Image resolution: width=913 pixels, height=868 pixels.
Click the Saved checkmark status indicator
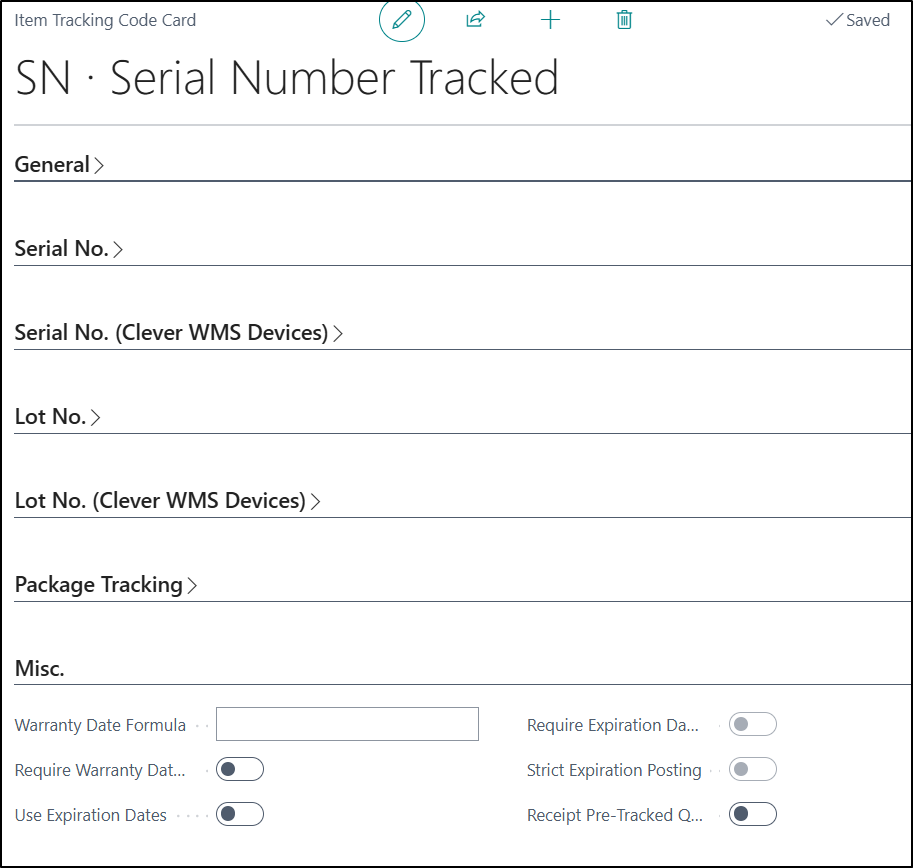(x=857, y=20)
